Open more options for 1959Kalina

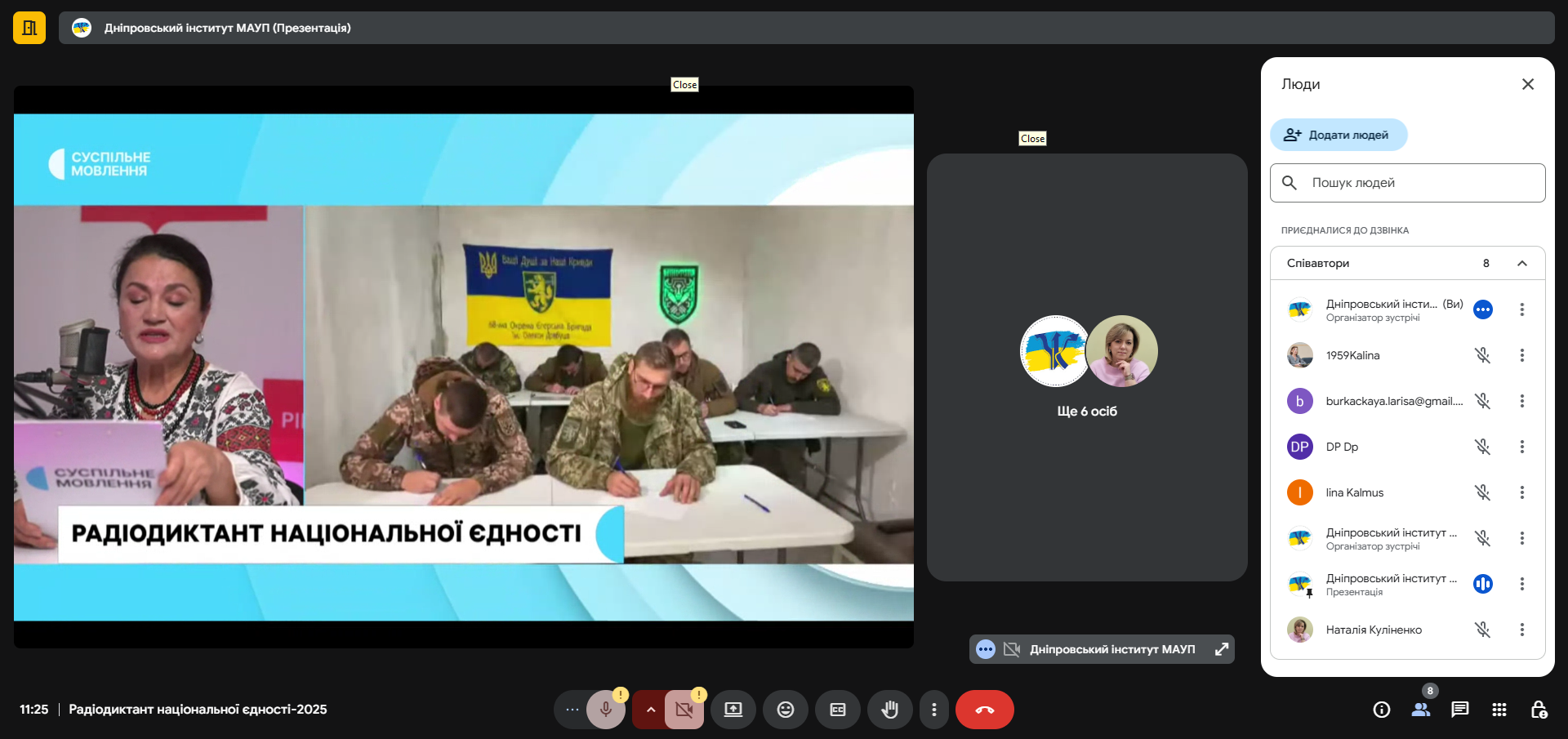[x=1521, y=355]
